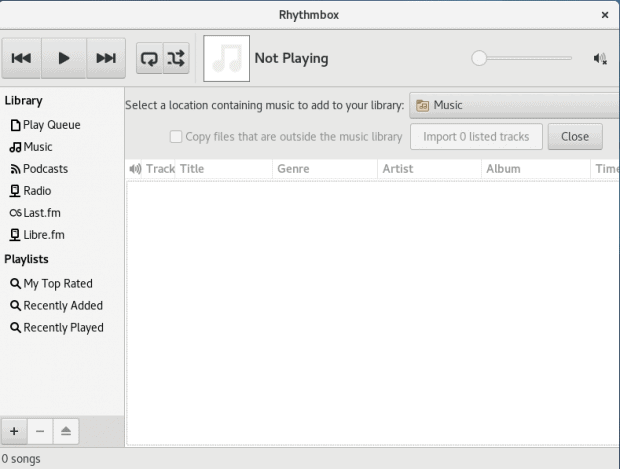620x469 pixels.
Task: Sort by Title column header
Action: tap(223, 169)
